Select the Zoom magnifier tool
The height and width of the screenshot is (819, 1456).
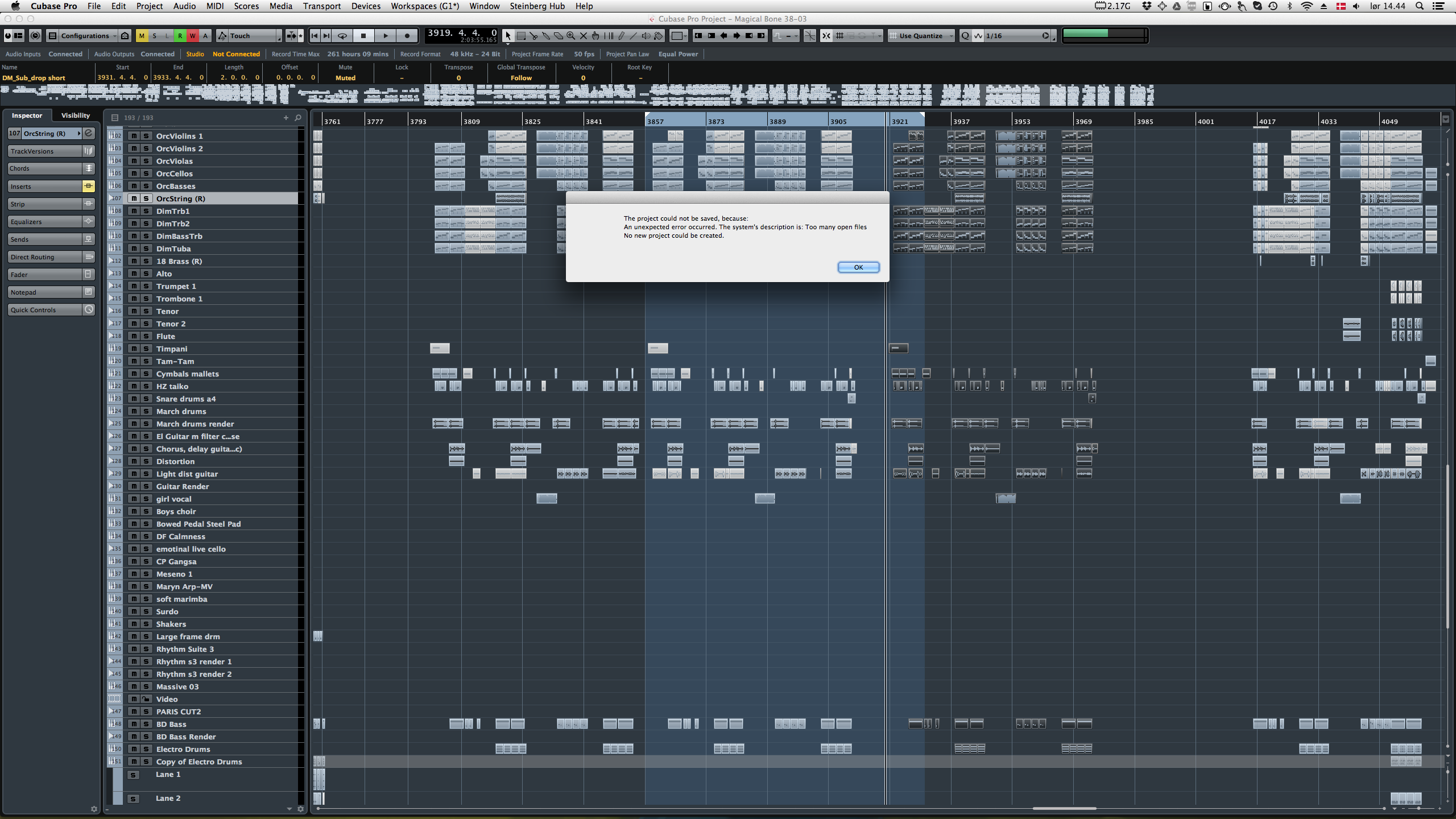pyautogui.click(x=570, y=36)
